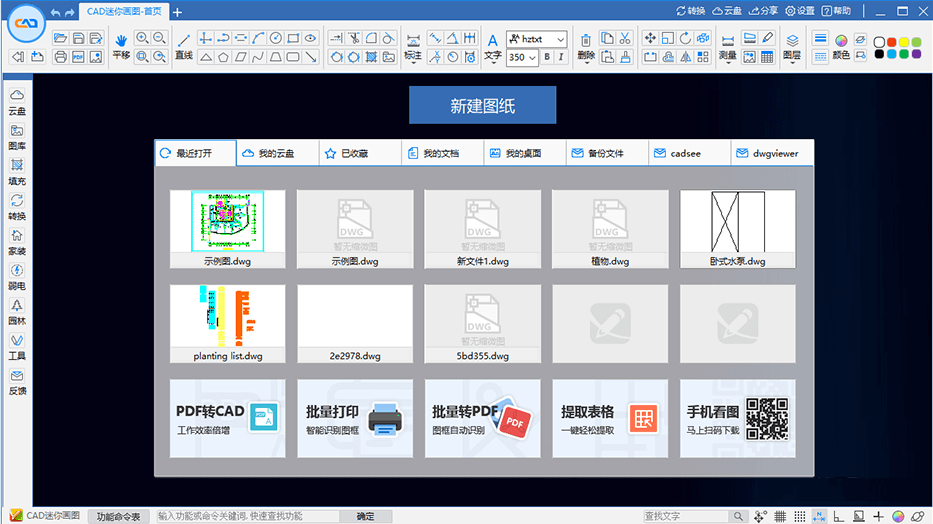
Task: Toggle bold text formatting button
Action: pyautogui.click(x=547, y=57)
